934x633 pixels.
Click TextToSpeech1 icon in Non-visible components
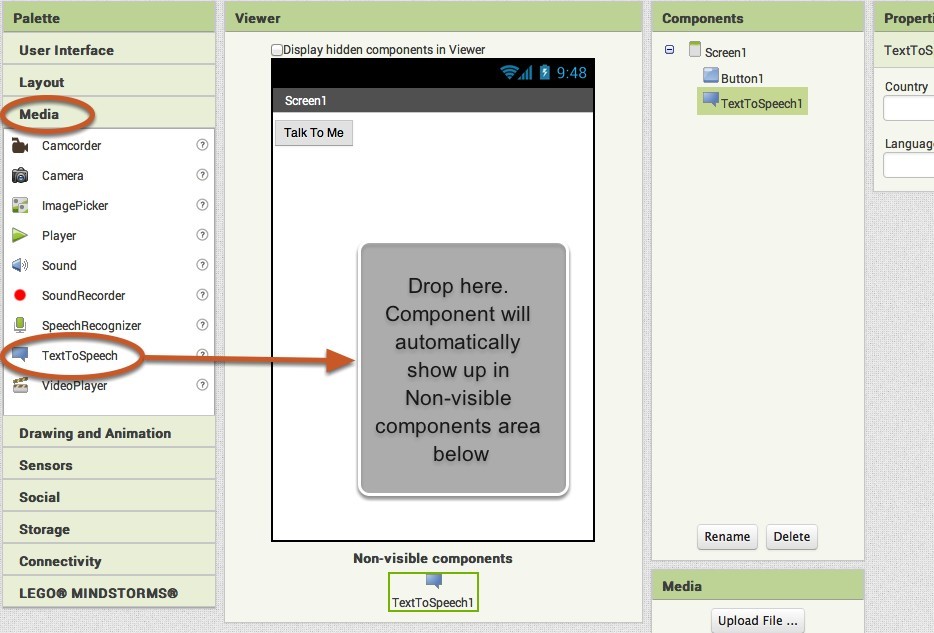[x=434, y=581]
